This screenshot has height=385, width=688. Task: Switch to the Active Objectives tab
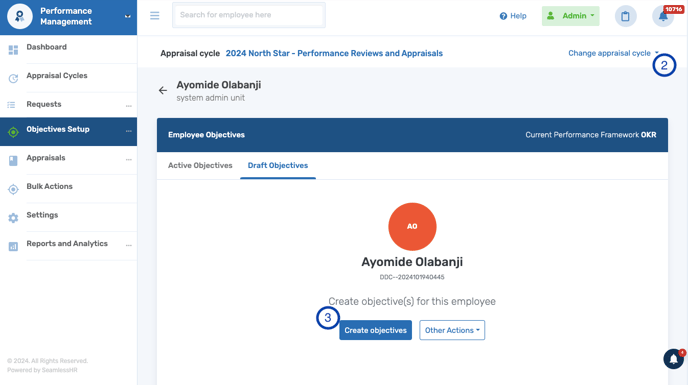point(200,166)
